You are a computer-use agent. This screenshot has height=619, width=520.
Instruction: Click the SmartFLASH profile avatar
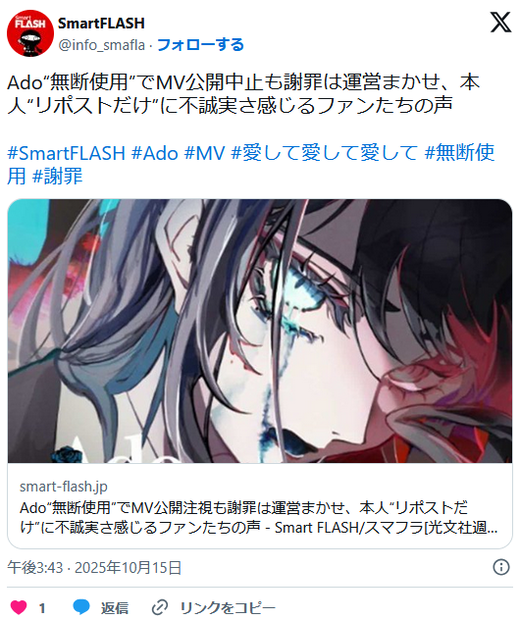(30, 33)
